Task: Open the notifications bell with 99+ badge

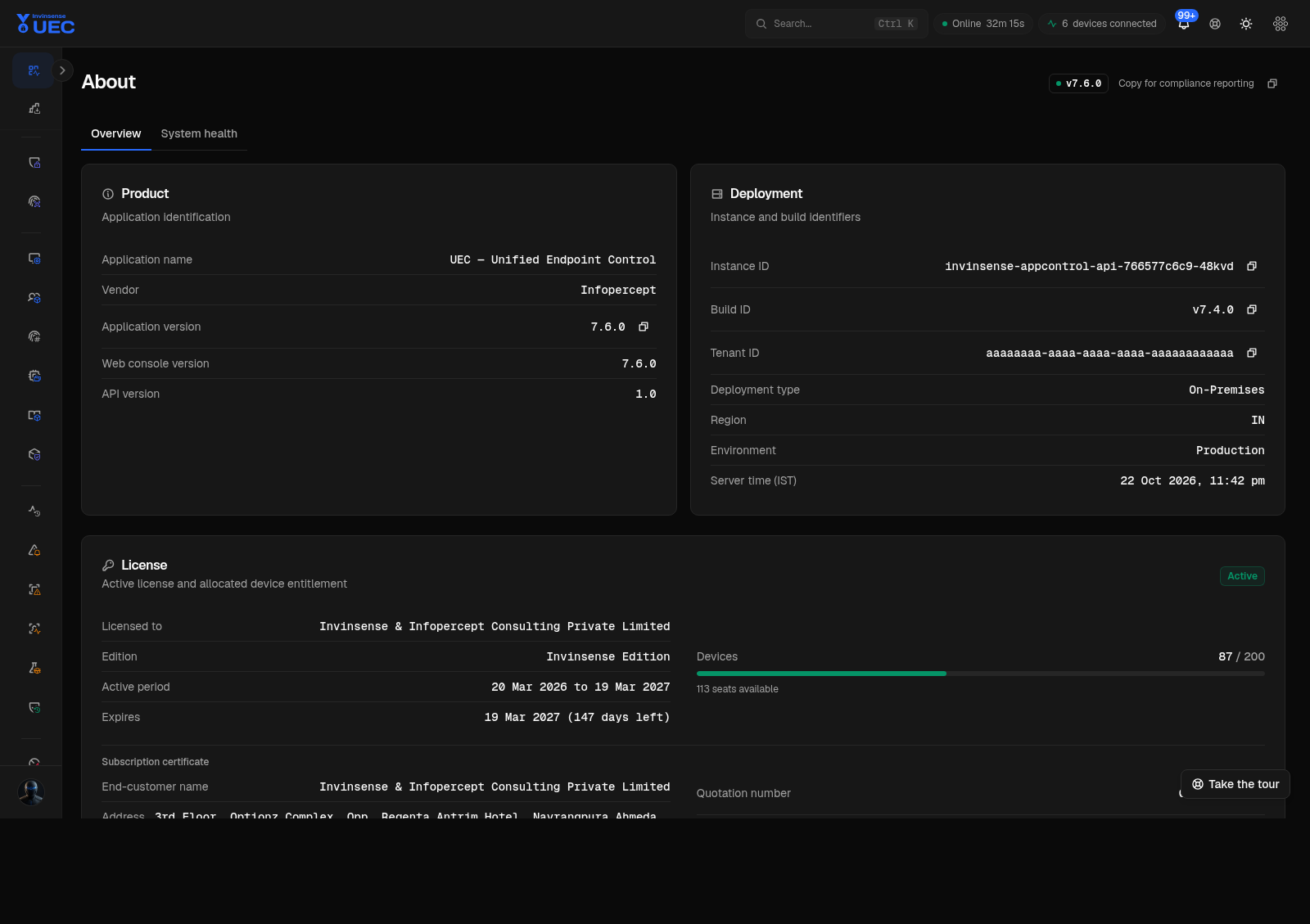Action: click(x=1184, y=23)
